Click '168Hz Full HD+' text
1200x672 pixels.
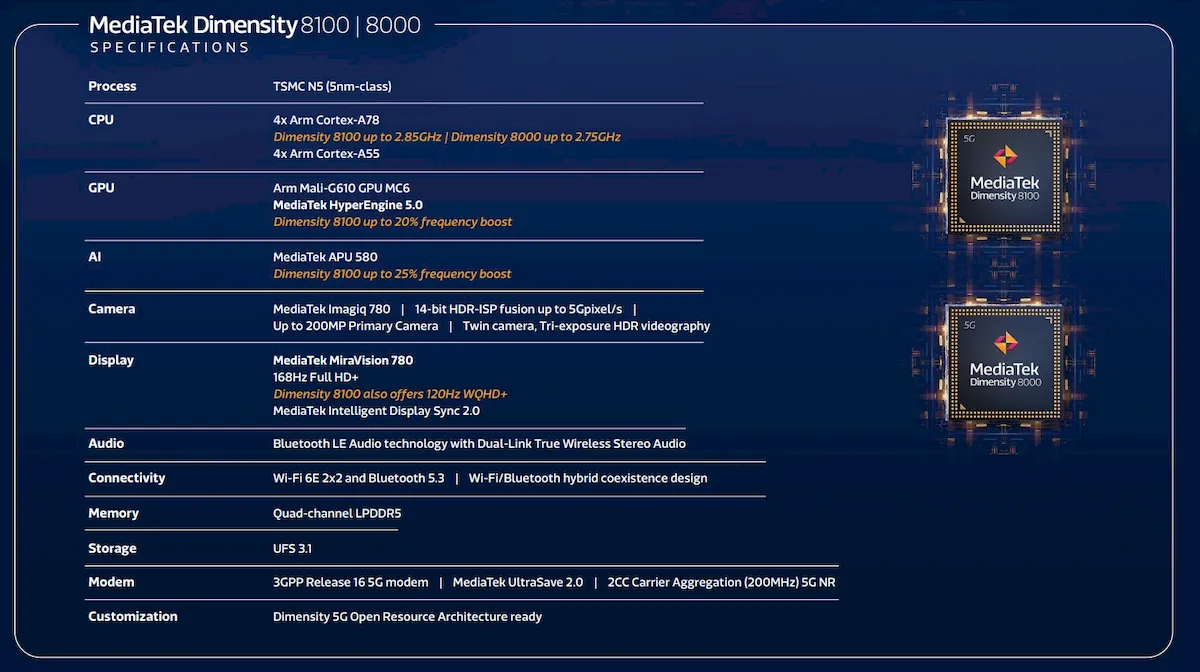[316, 377]
